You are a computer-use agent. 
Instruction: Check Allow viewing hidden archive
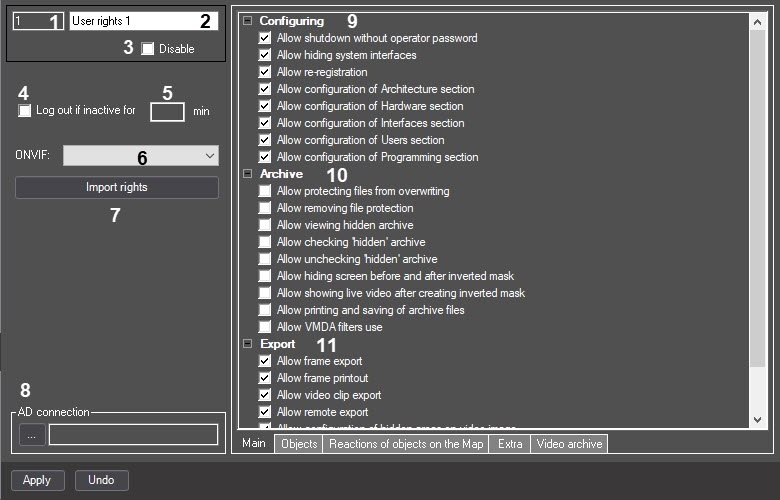tap(265, 225)
